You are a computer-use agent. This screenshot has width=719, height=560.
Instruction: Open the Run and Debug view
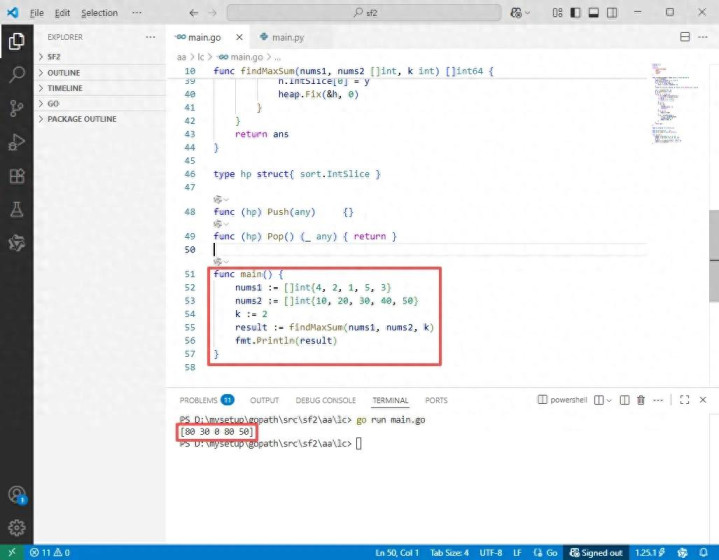(17, 142)
